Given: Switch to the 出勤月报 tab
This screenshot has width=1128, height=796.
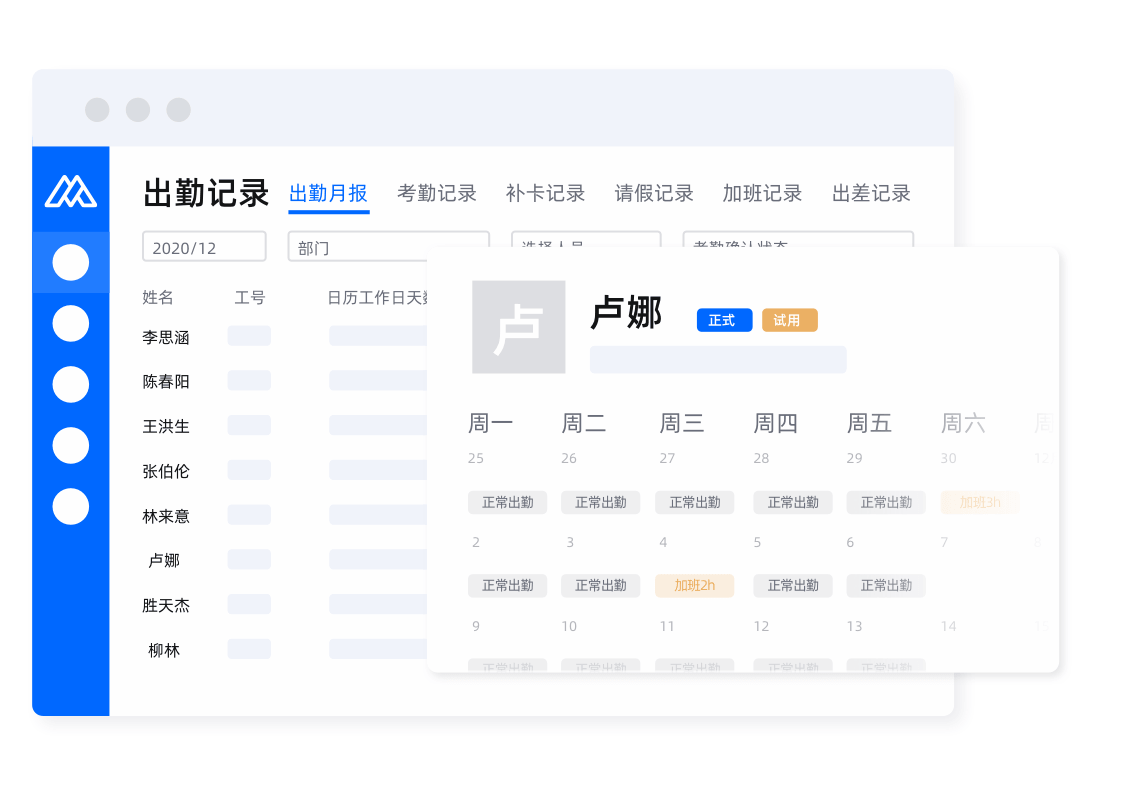Looking at the screenshot, I should click(328, 194).
